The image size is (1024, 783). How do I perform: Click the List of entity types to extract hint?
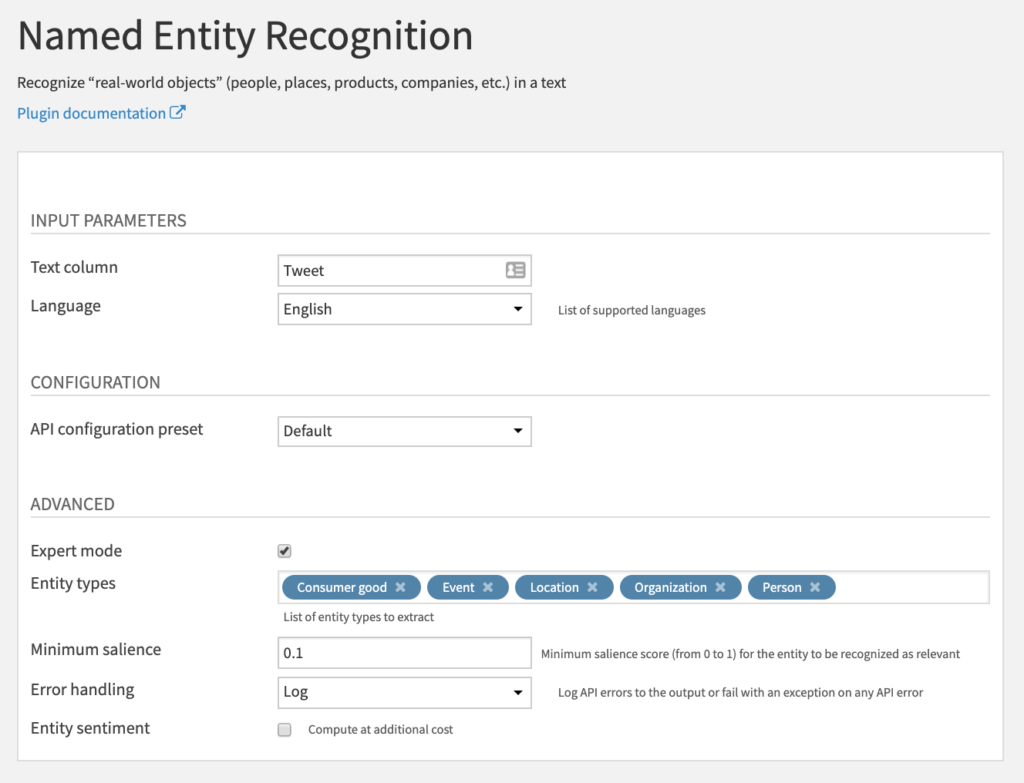tap(359, 617)
